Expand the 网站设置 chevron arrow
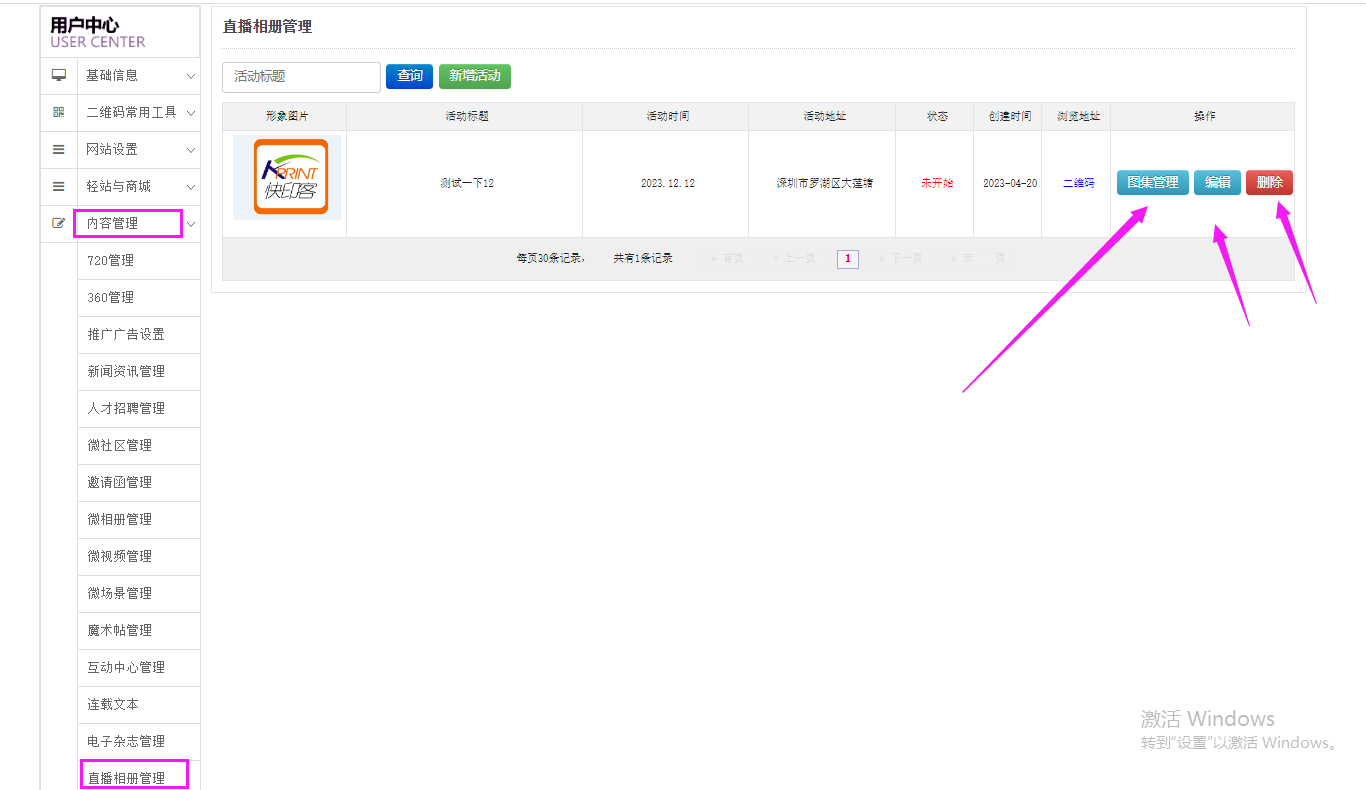This screenshot has width=1366, height=790. (x=190, y=150)
